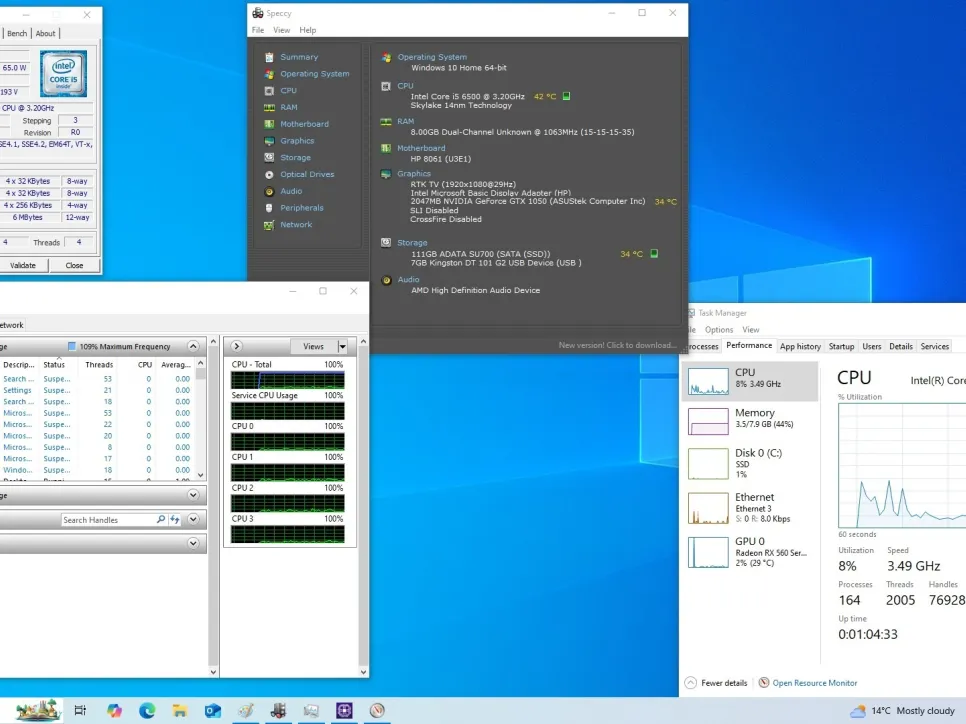The width and height of the screenshot is (966, 724).
Task: Open Microsoft Edge from taskbar
Action: click(x=147, y=710)
